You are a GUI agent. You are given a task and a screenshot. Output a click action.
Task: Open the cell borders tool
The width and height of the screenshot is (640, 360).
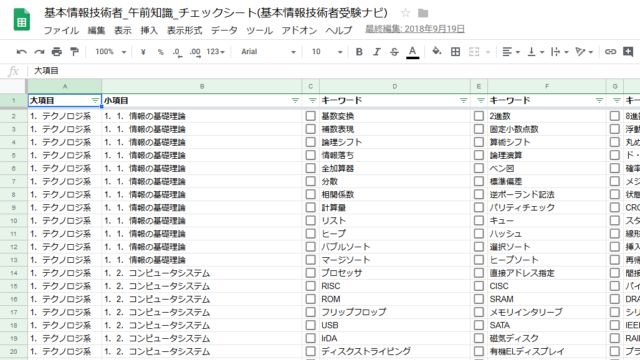click(x=456, y=52)
